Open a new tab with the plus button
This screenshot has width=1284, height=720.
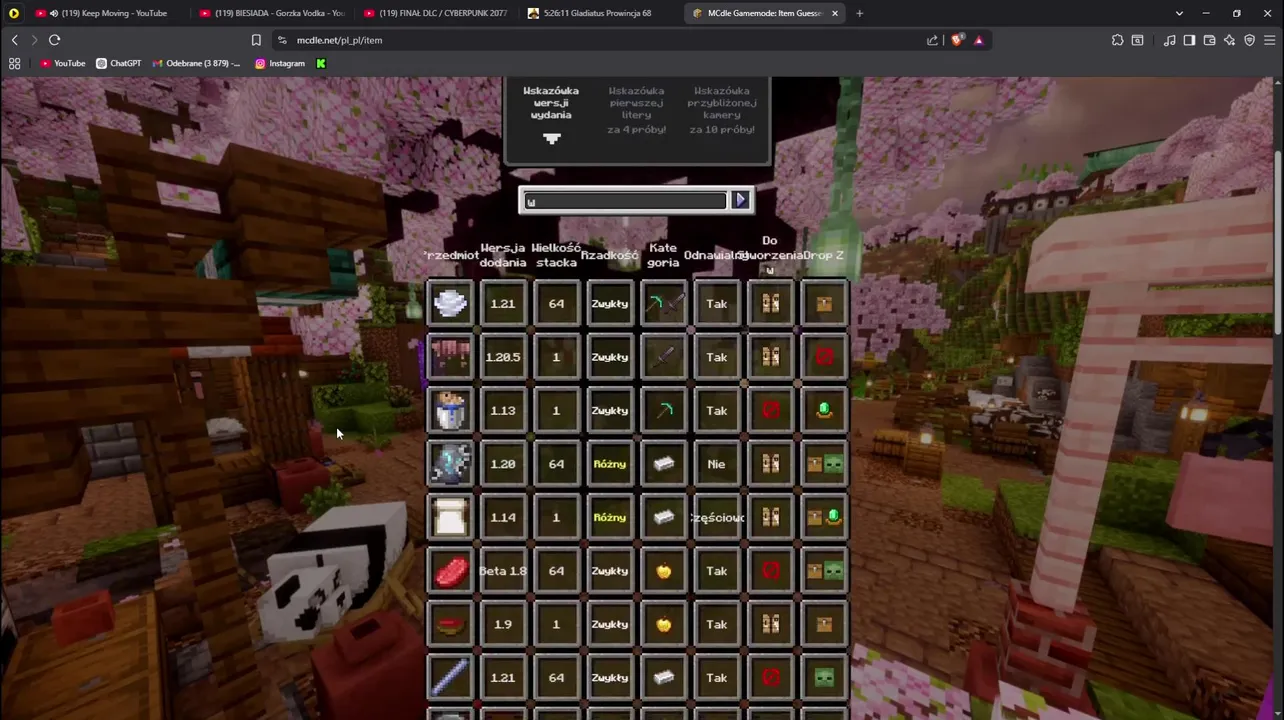point(859,13)
